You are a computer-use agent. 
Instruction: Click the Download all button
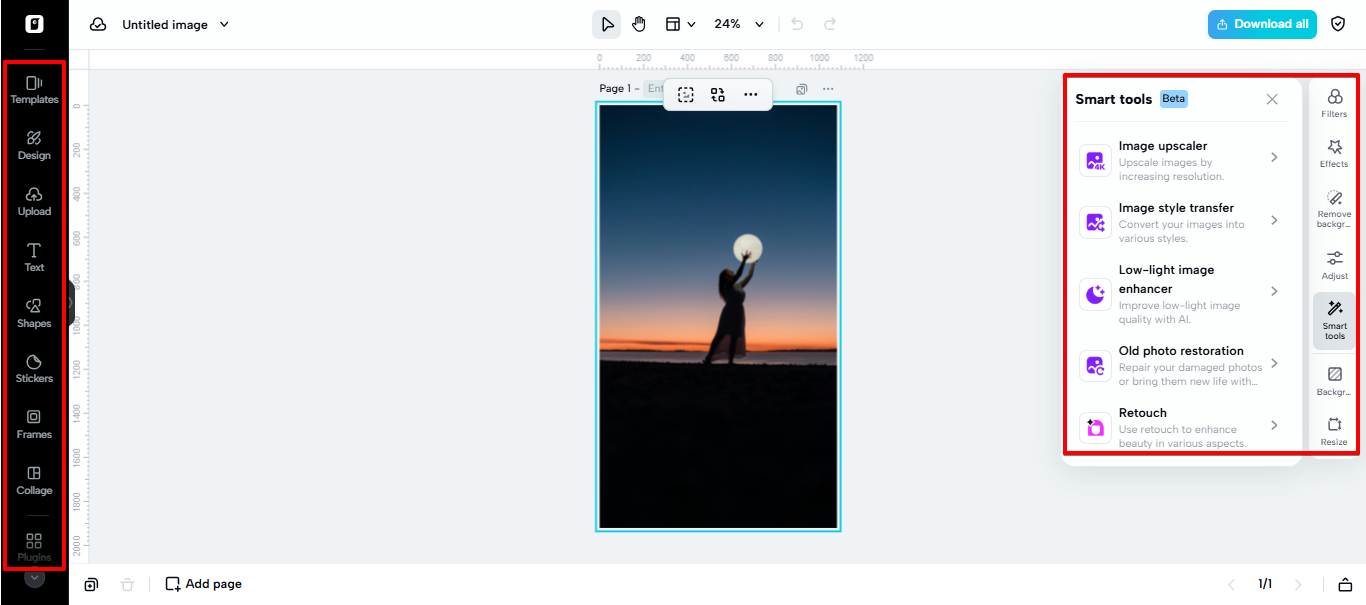tap(1262, 24)
